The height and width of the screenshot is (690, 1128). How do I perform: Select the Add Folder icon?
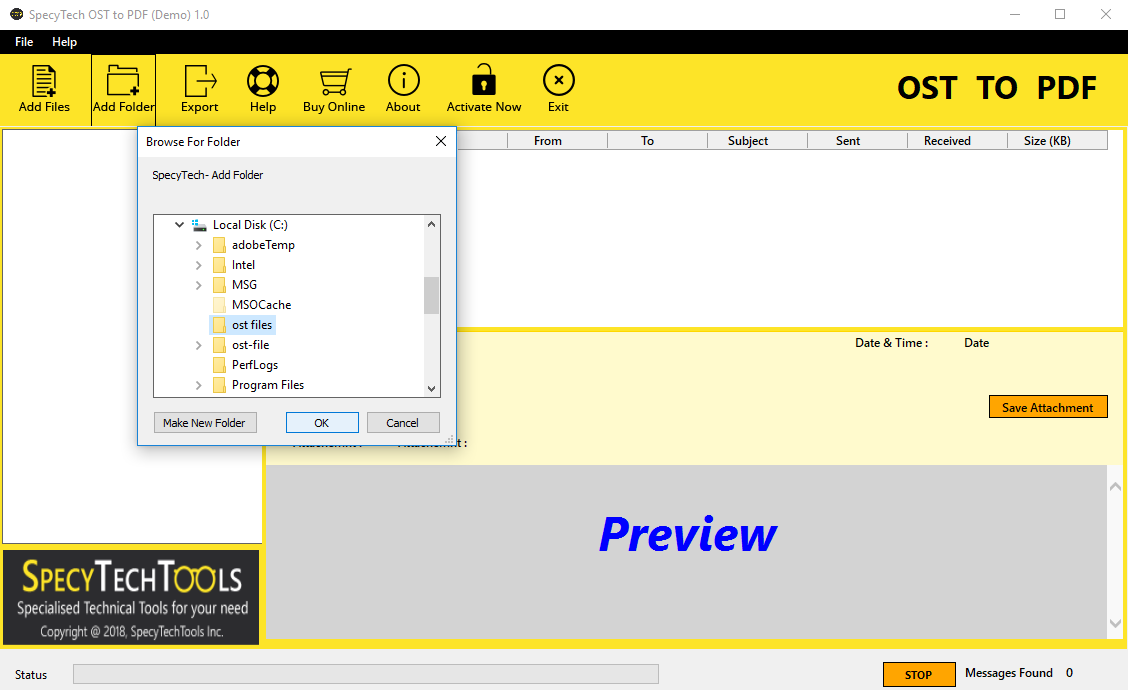point(123,88)
